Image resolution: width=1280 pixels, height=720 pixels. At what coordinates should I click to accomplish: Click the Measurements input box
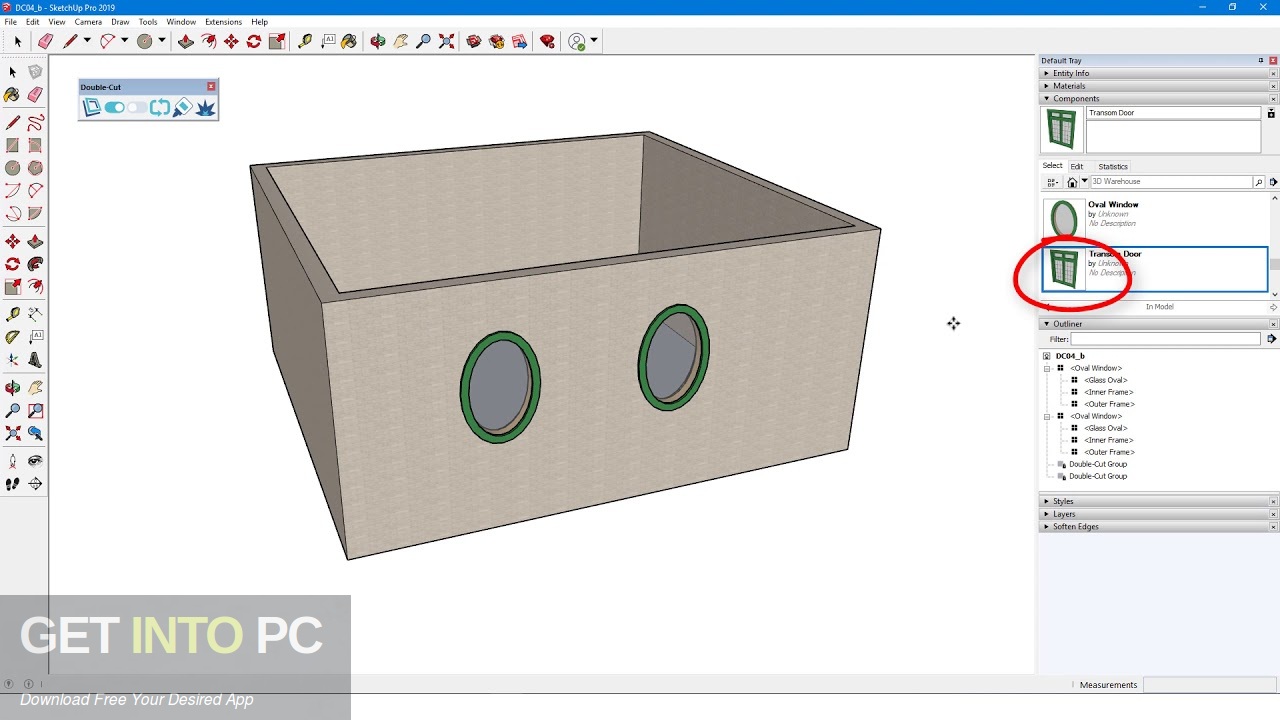1209,685
